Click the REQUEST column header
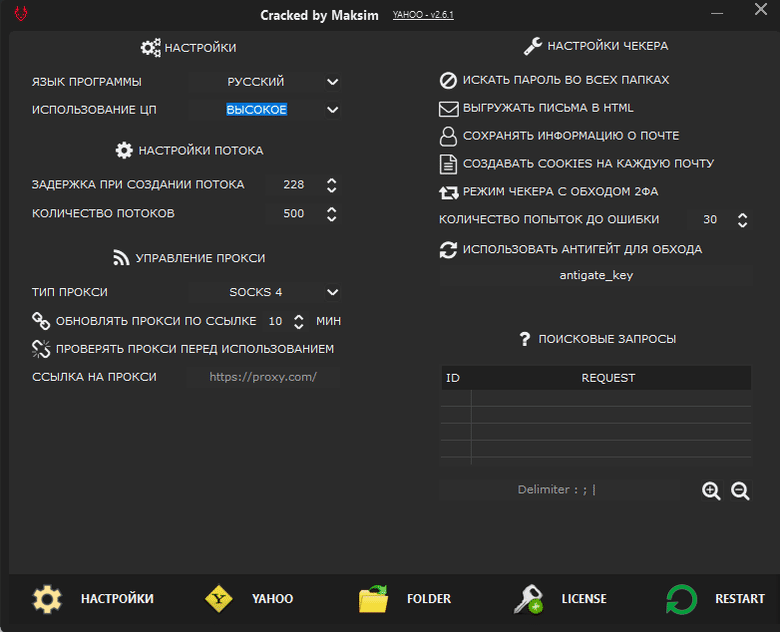The image size is (780, 632). (x=608, y=378)
